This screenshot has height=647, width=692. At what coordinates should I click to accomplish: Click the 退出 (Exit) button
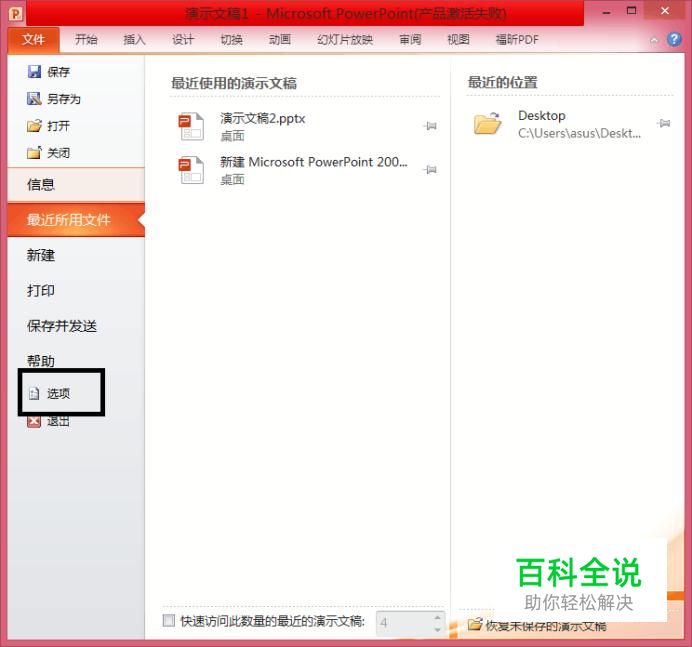49,422
